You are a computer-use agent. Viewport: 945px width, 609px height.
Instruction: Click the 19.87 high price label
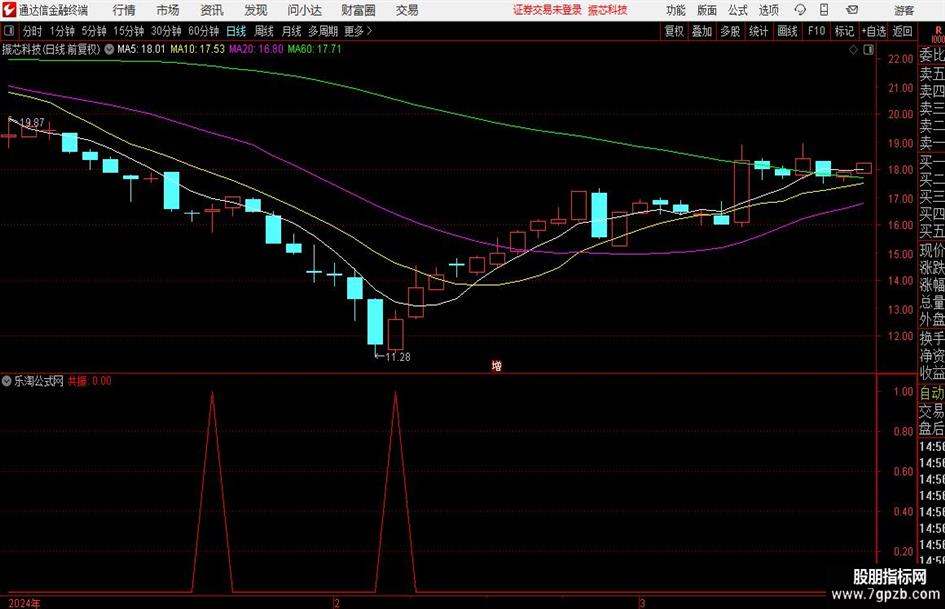click(x=32, y=122)
